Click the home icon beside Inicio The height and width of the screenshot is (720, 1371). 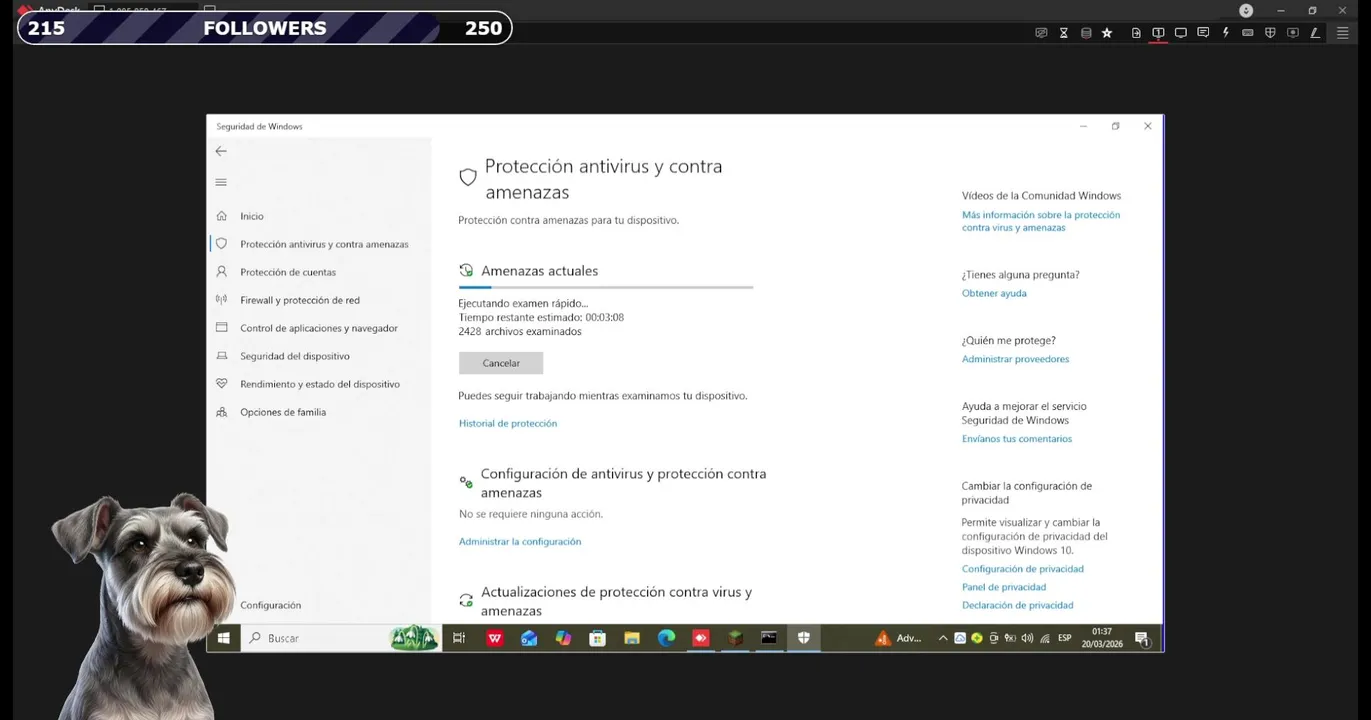point(221,216)
